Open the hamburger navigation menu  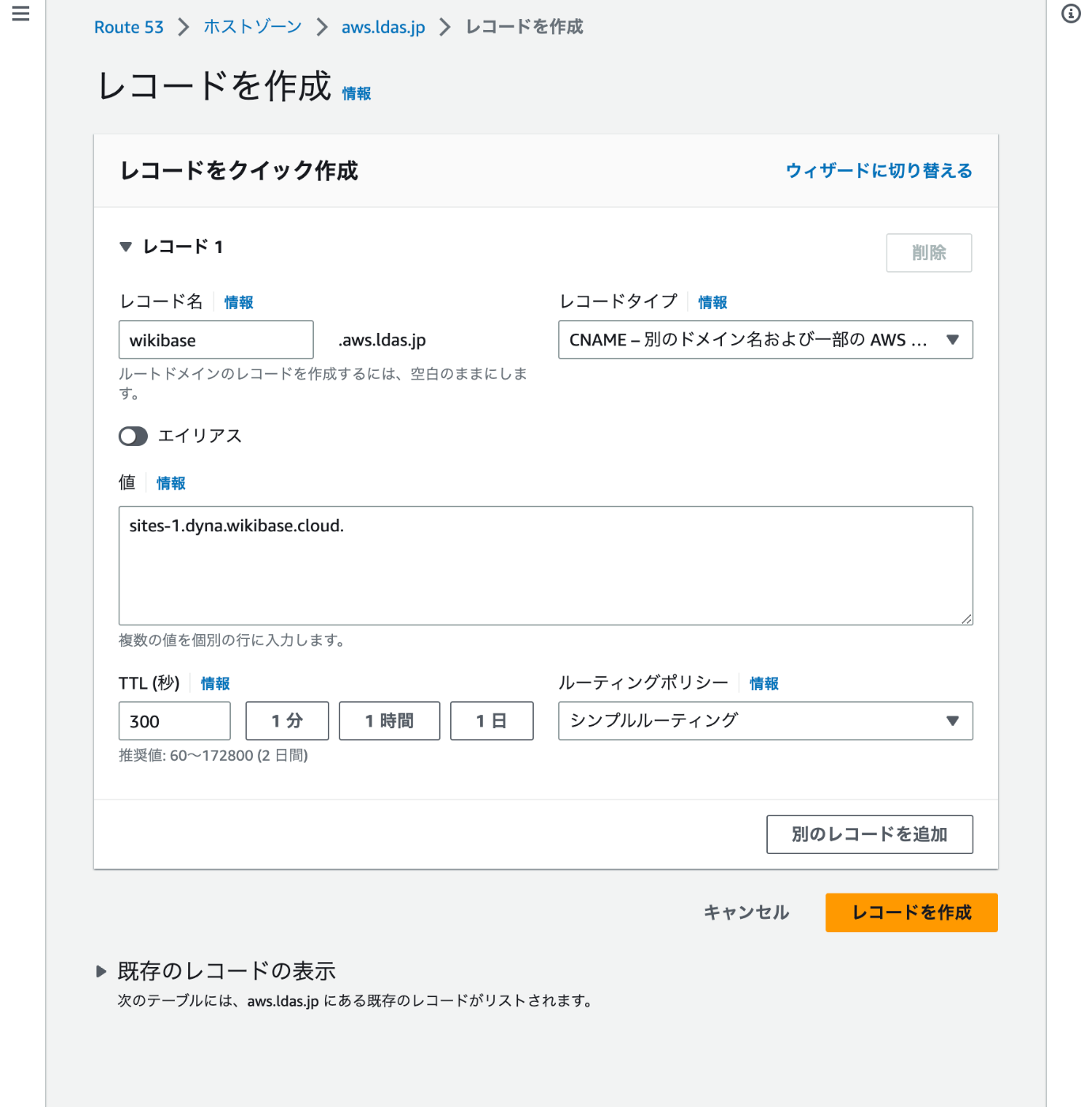[21, 13]
